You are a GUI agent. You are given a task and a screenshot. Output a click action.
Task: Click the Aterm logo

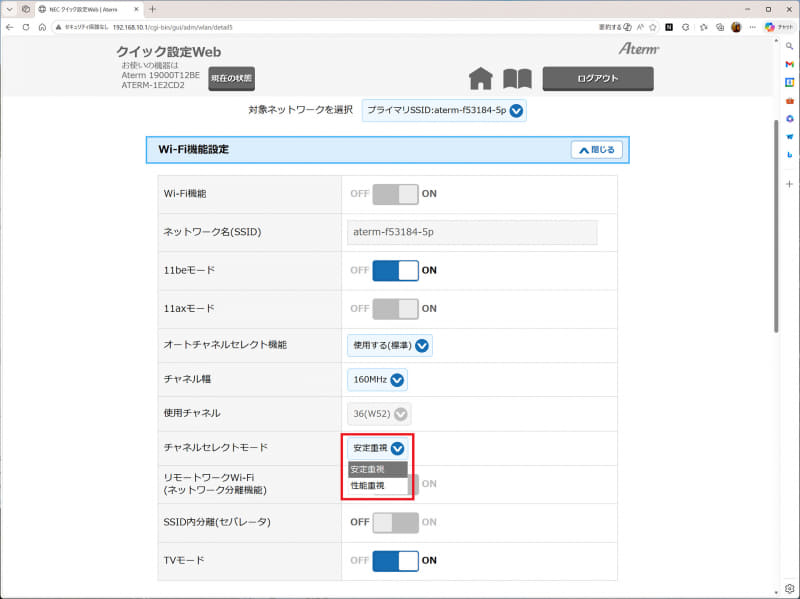click(x=637, y=48)
